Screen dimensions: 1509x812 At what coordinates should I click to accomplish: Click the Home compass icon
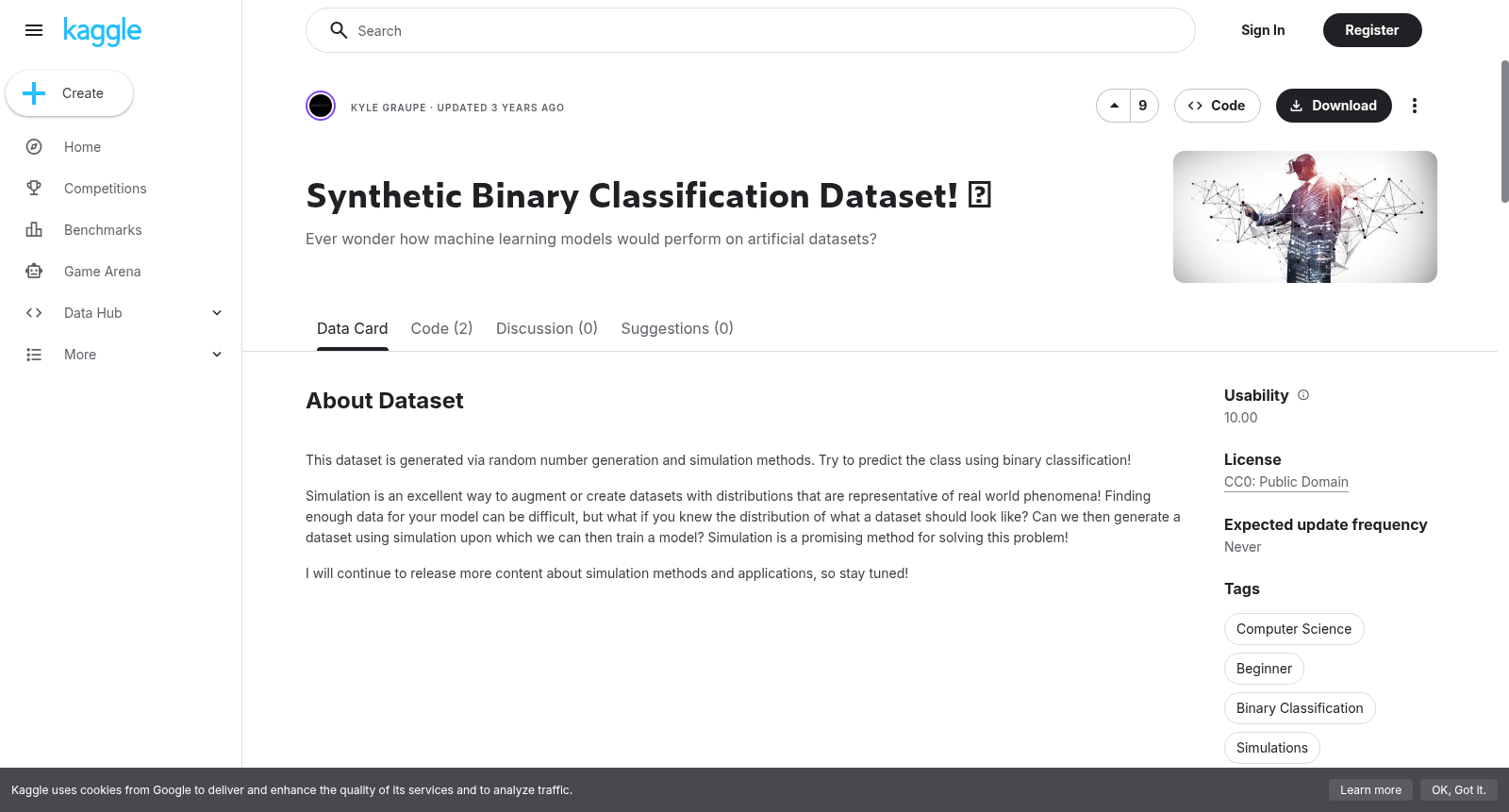click(34, 147)
